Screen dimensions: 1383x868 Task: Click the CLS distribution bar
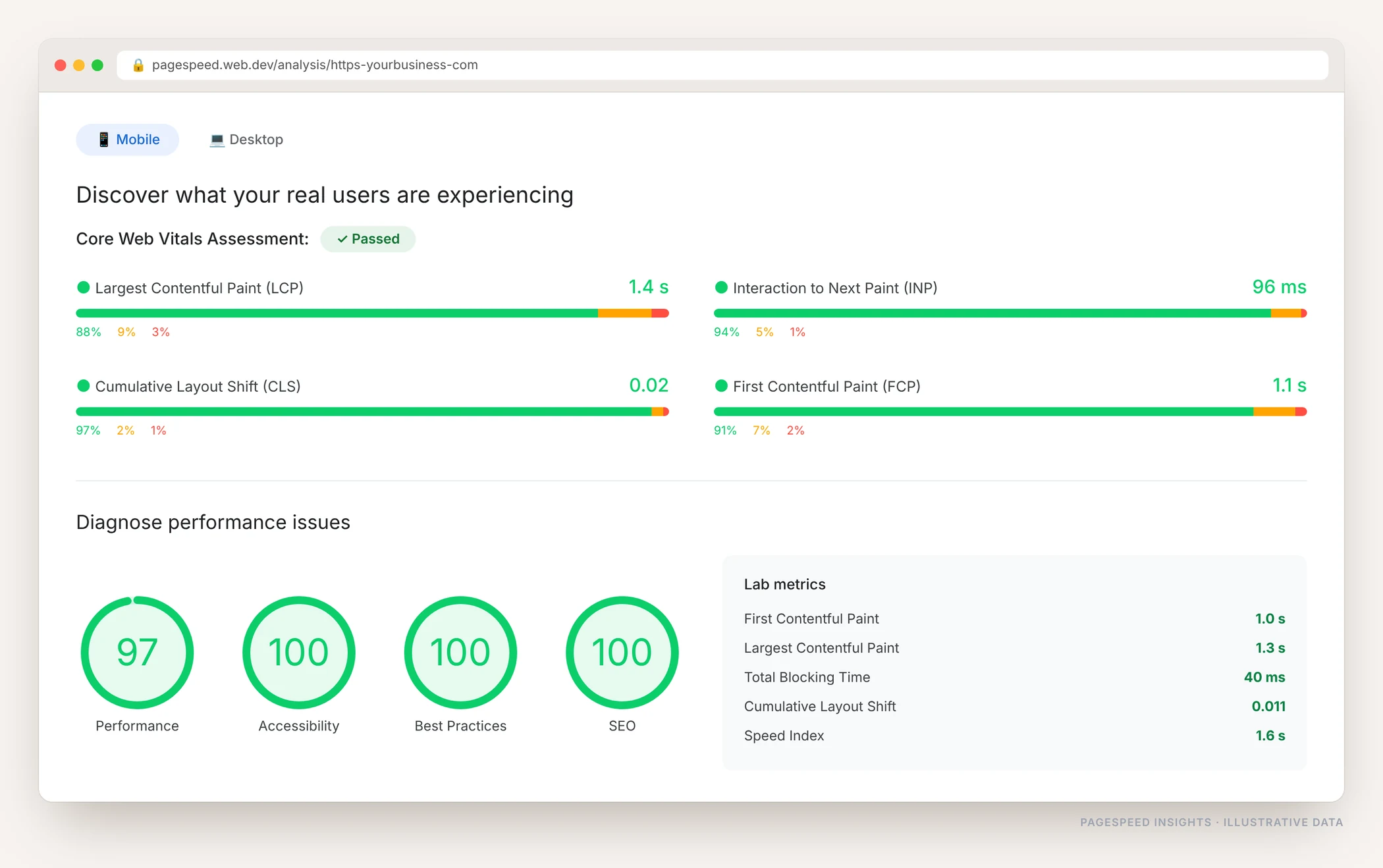pyautogui.click(x=372, y=412)
